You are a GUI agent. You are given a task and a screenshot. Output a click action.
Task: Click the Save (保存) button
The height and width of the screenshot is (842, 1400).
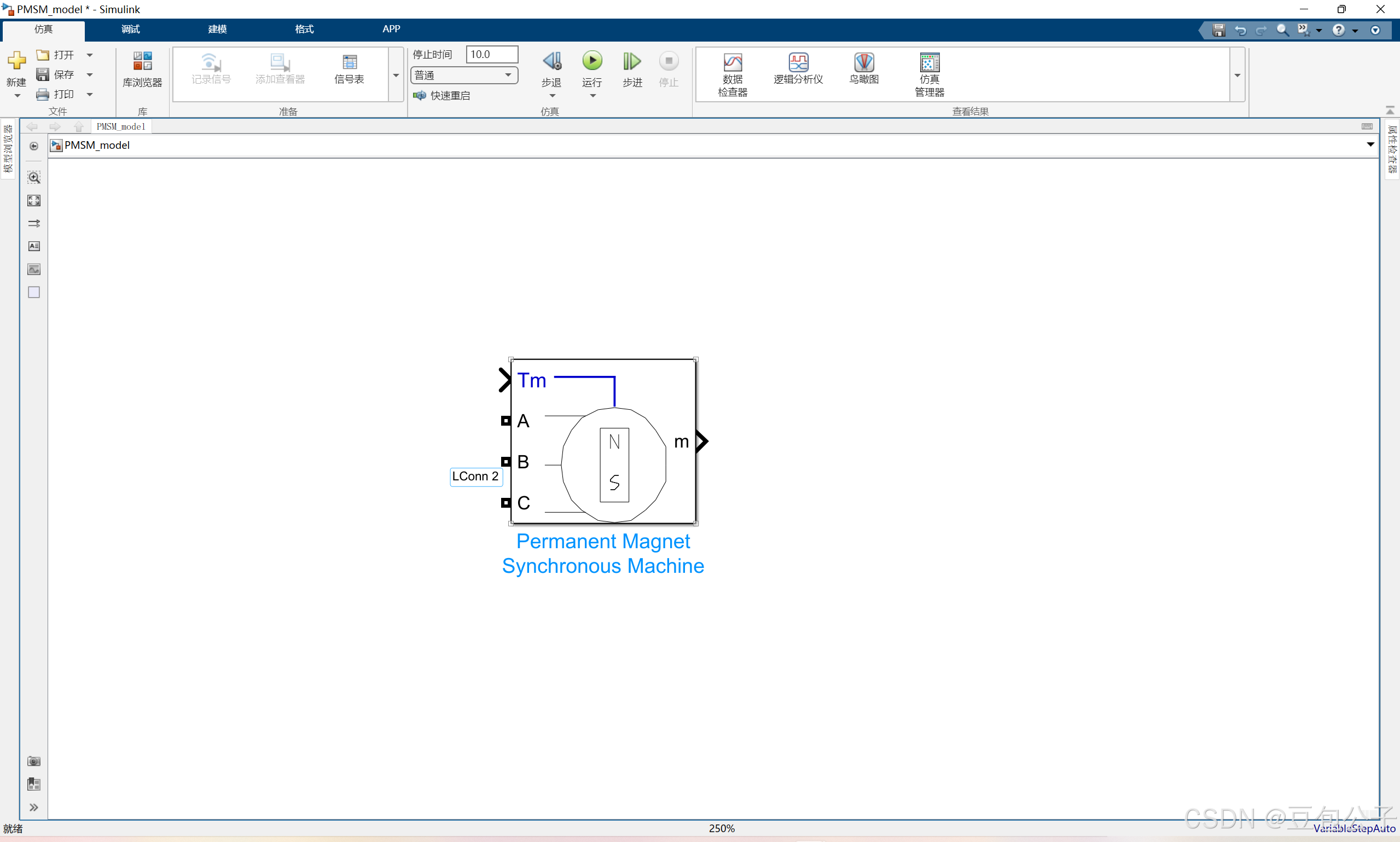point(56,74)
